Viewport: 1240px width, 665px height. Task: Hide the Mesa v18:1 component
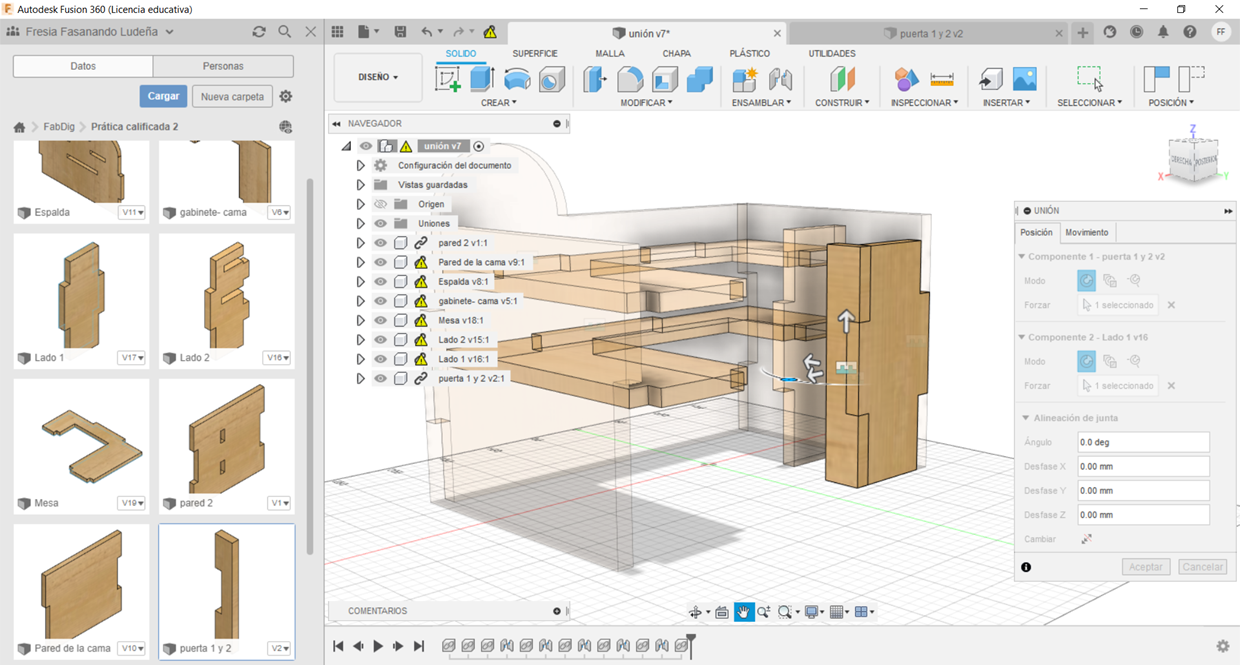coord(380,321)
